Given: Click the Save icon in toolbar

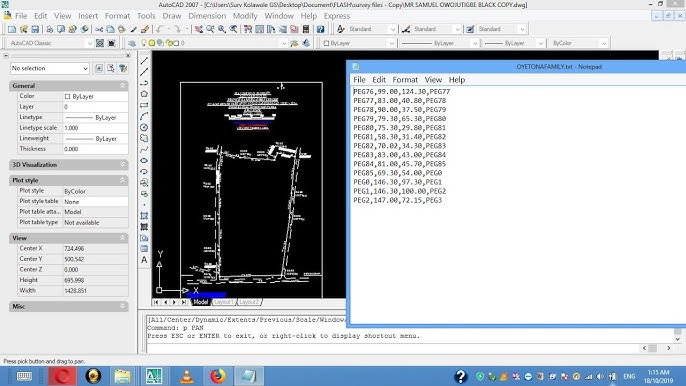Looking at the screenshot, I should pyautogui.click(x=35, y=29).
